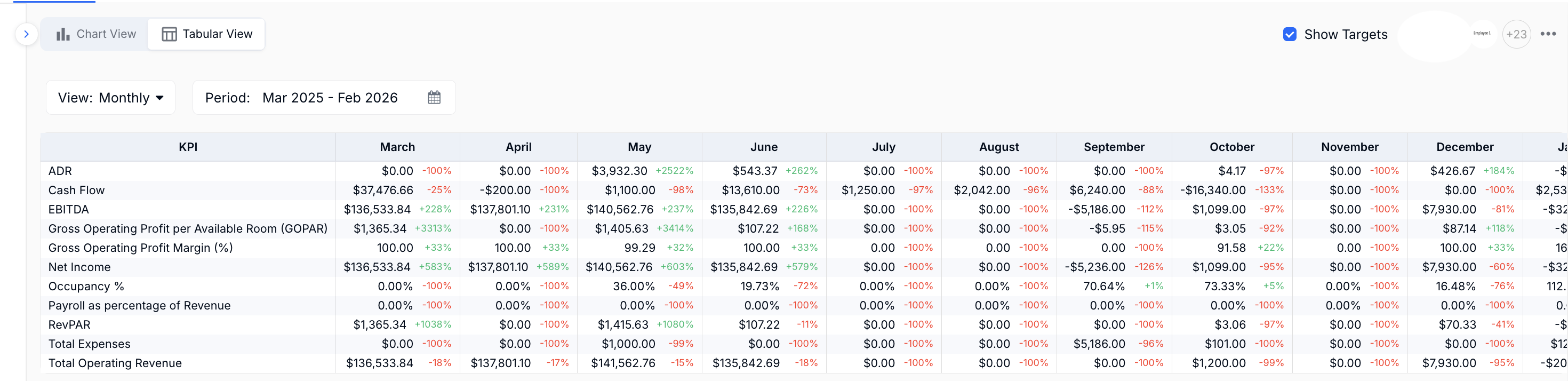
Task: Click the bar chart icon in Chart View
Action: pyautogui.click(x=63, y=34)
